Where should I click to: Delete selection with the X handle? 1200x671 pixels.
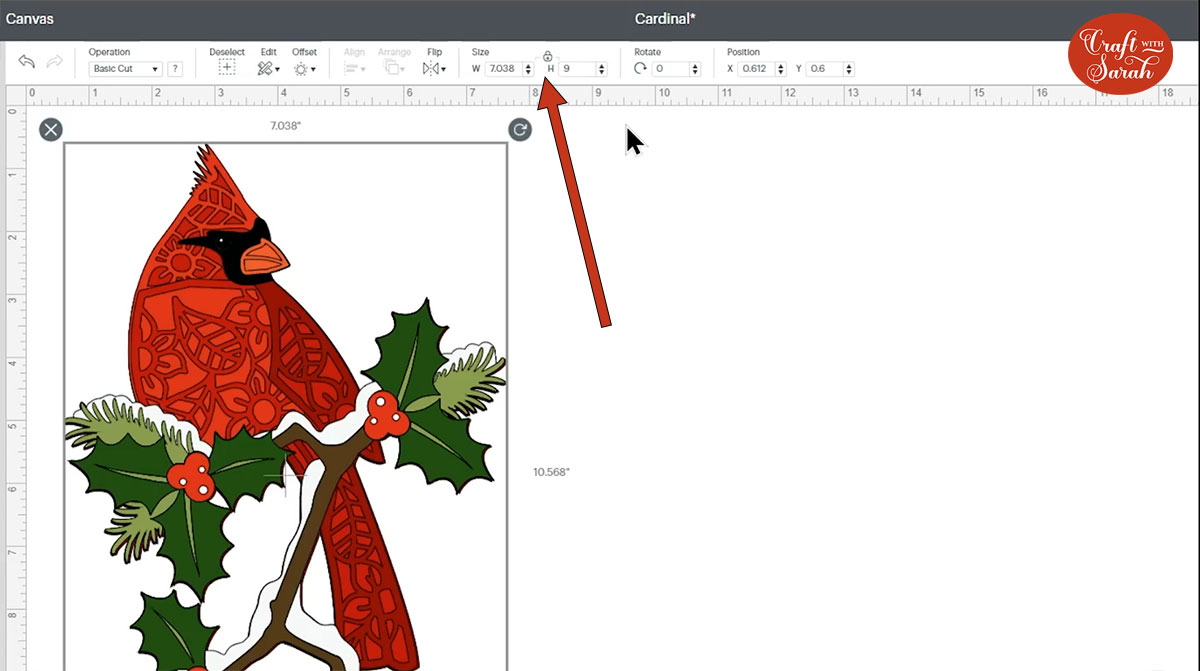[x=51, y=129]
